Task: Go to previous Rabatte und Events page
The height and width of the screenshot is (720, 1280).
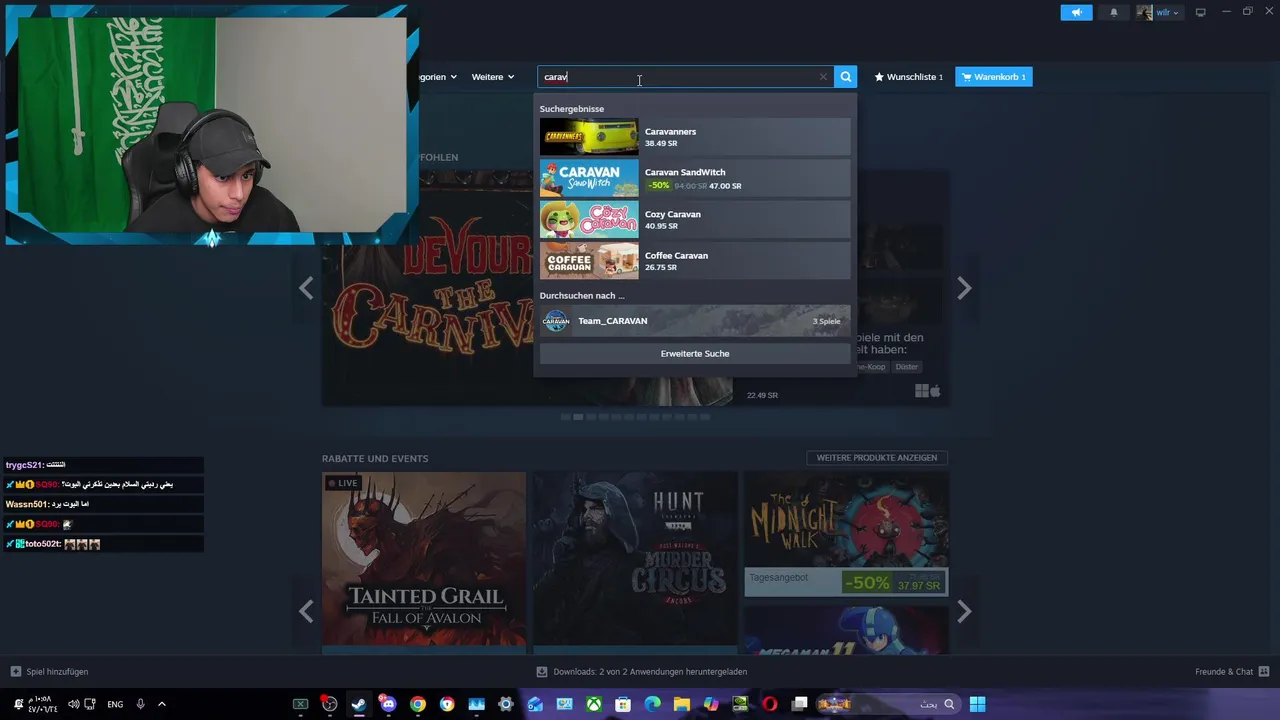Action: [x=306, y=611]
